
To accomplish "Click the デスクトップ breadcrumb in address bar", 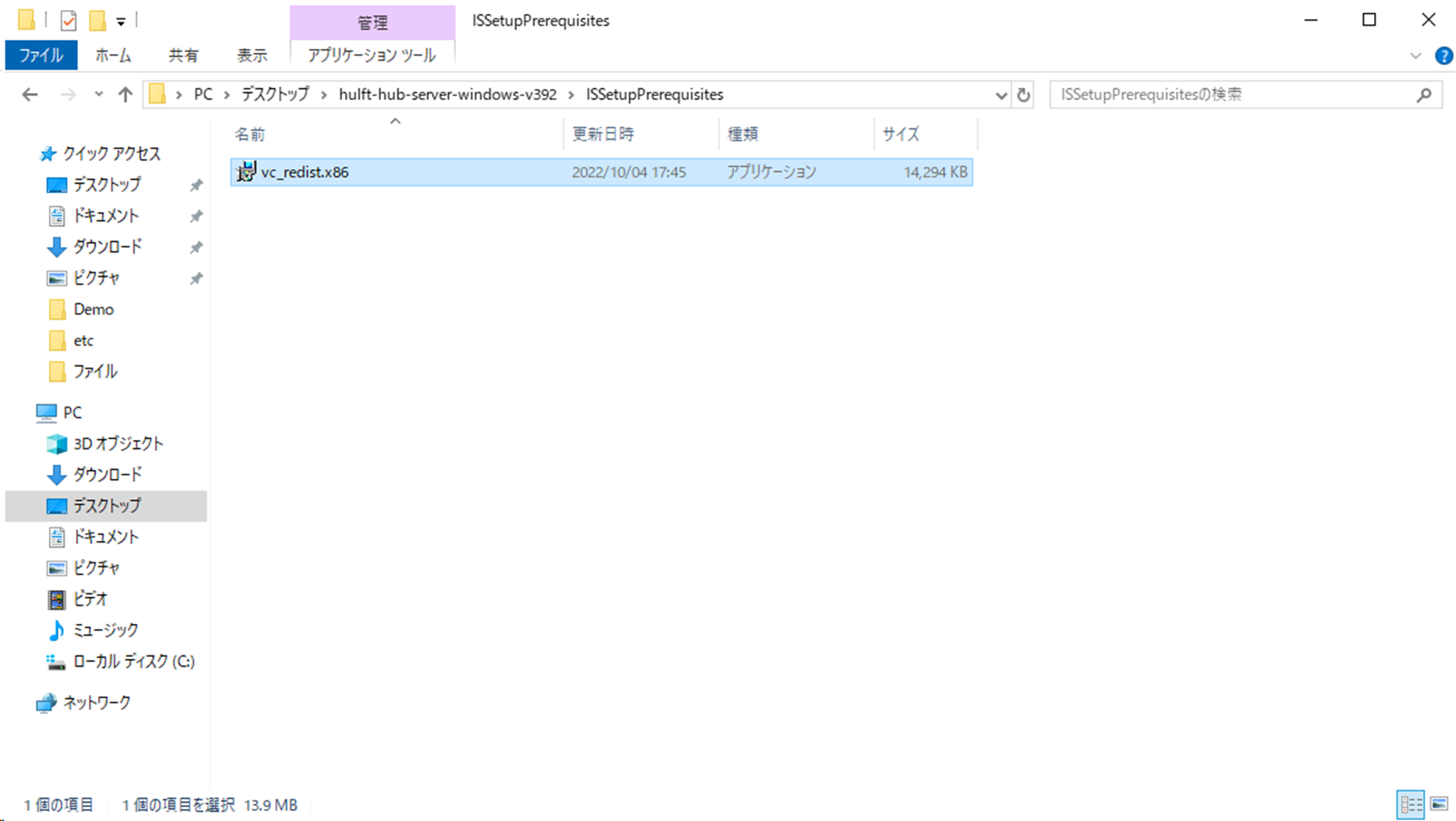I will 275,94.
